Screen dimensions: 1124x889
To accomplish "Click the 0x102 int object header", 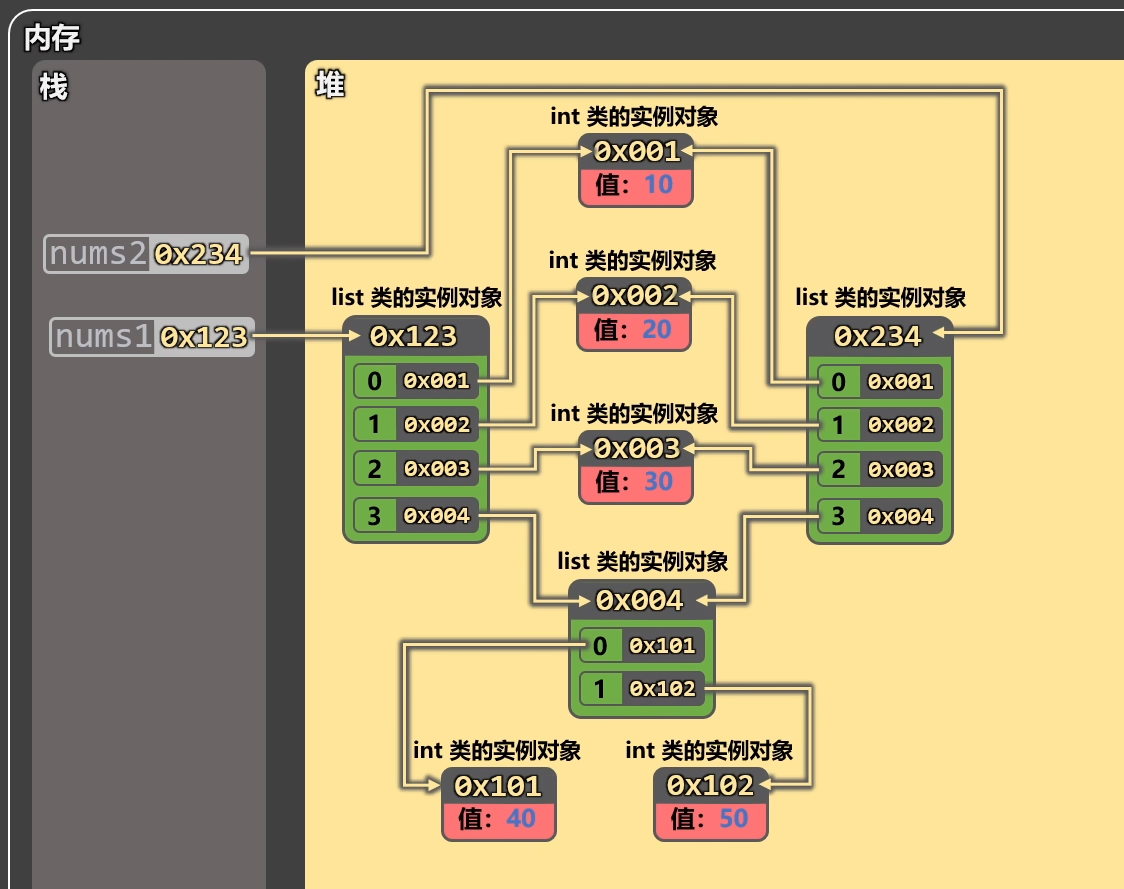I will (x=710, y=786).
